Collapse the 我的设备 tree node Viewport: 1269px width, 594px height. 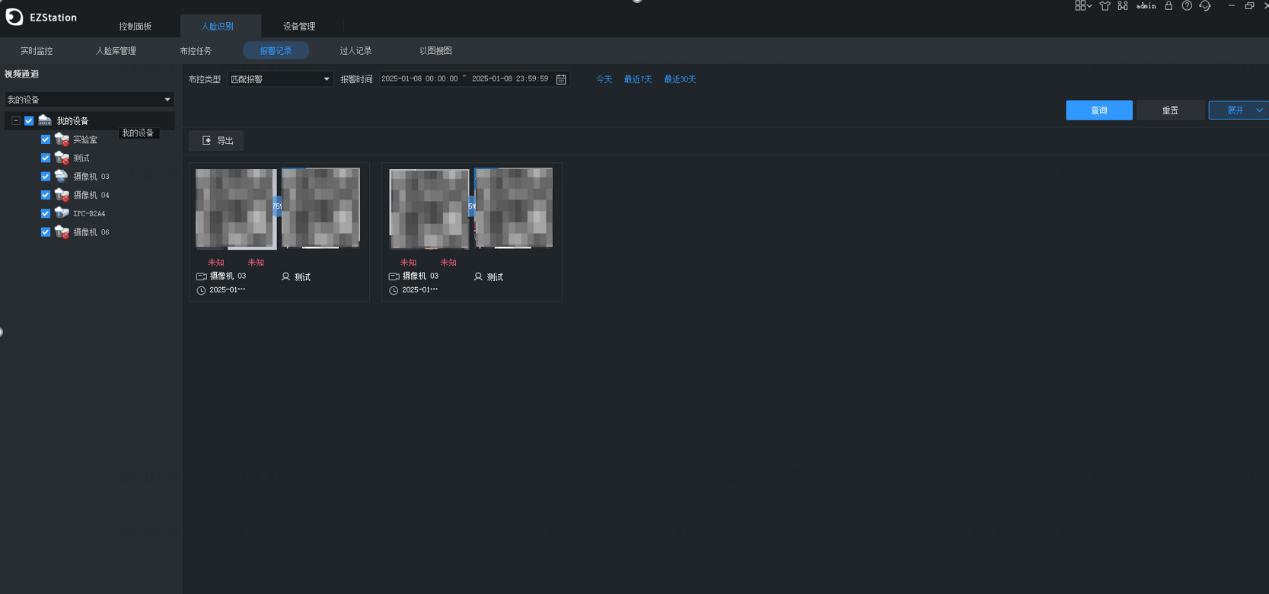point(15,120)
